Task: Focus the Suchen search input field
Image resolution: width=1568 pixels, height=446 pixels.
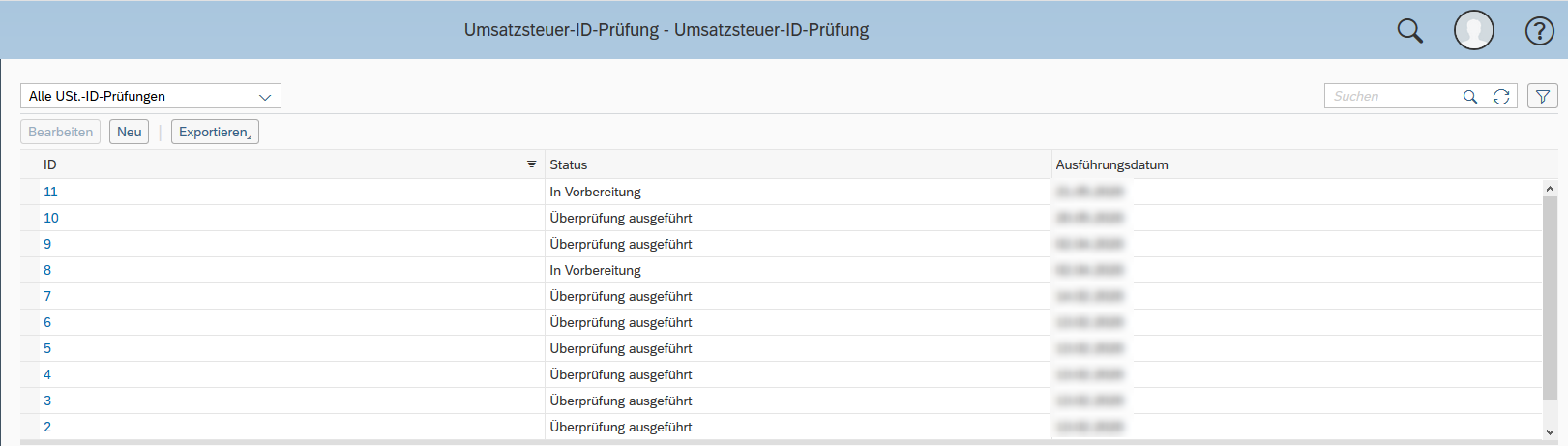Action: pyautogui.click(x=1391, y=97)
